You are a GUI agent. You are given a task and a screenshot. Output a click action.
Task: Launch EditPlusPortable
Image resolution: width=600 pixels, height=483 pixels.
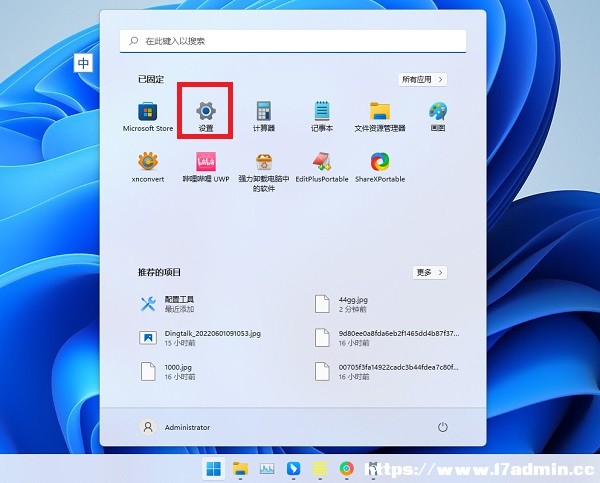coord(322,167)
